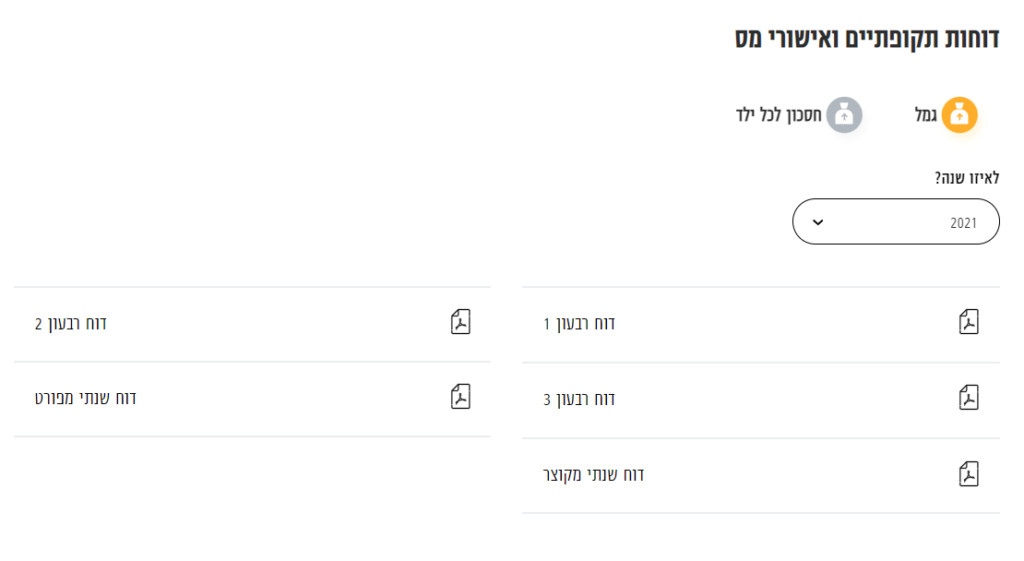The height and width of the screenshot is (561, 1024).
Task: Click the דוחות תקופתיים ואישורי מס heading
Action: coord(867,39)
